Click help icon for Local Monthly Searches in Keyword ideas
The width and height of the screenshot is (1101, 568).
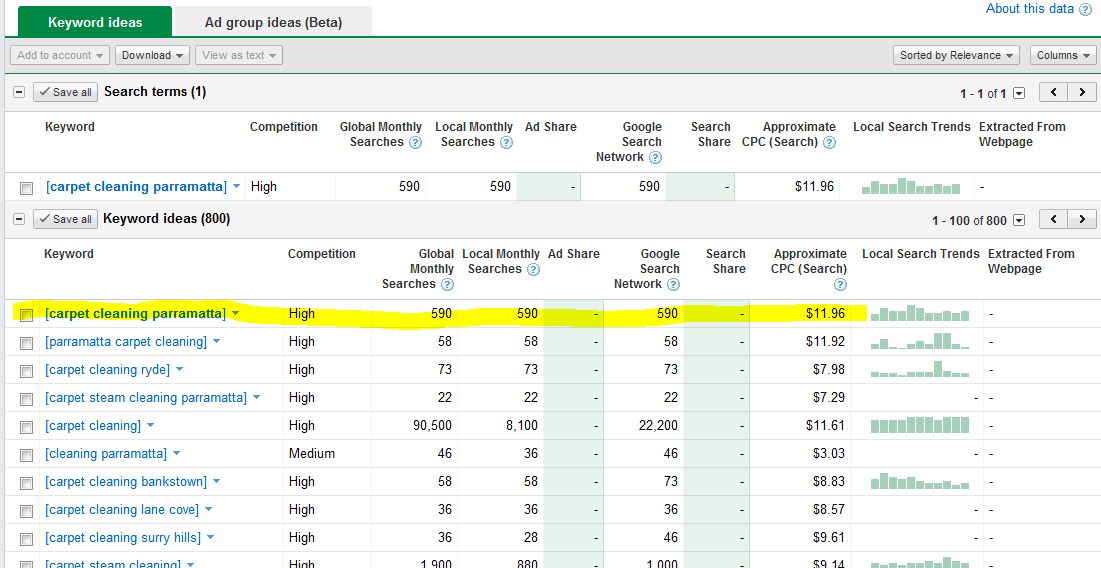point(533,270)
